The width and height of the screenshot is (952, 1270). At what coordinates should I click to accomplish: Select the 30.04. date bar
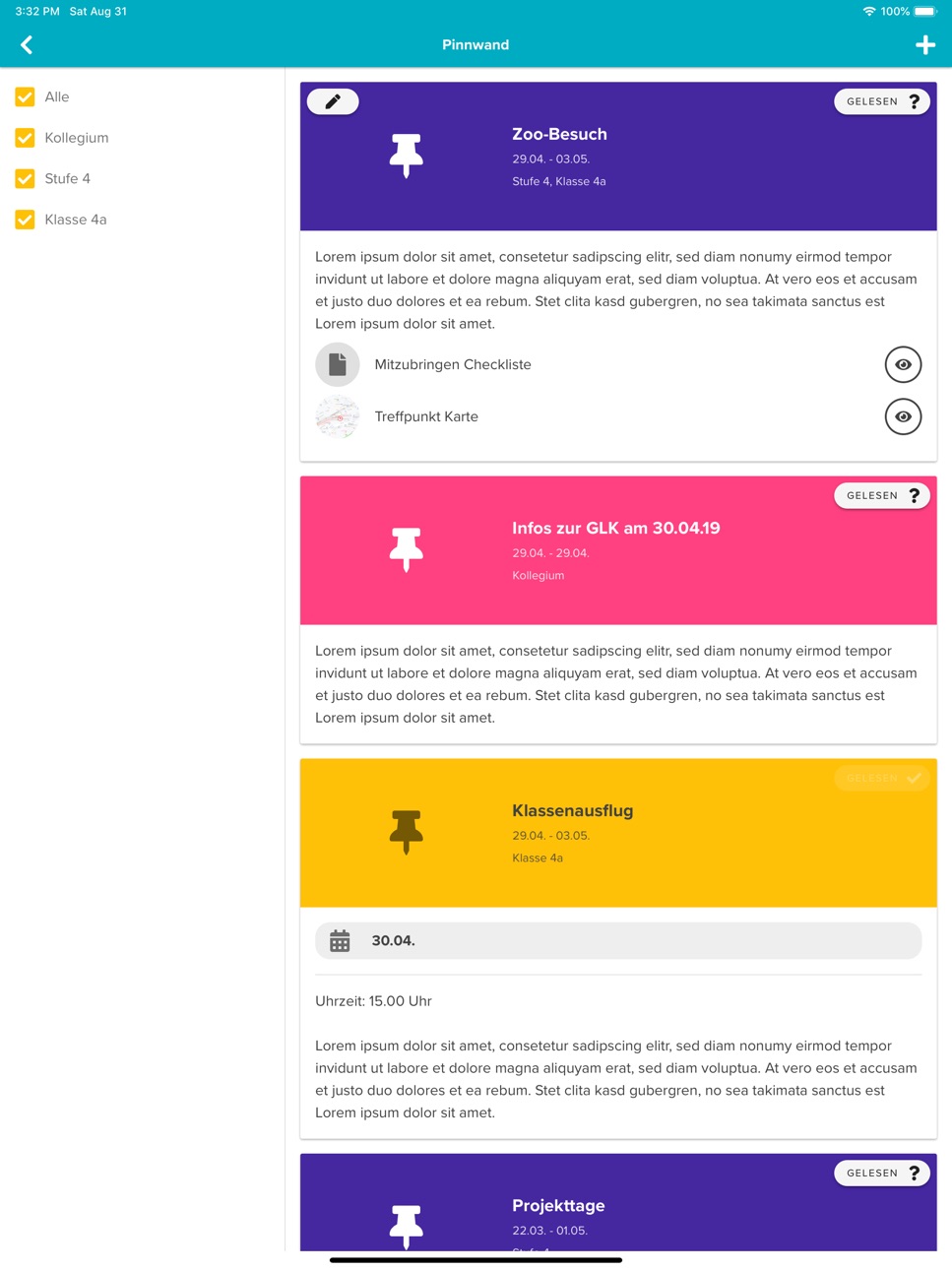(x=618, y=940)
